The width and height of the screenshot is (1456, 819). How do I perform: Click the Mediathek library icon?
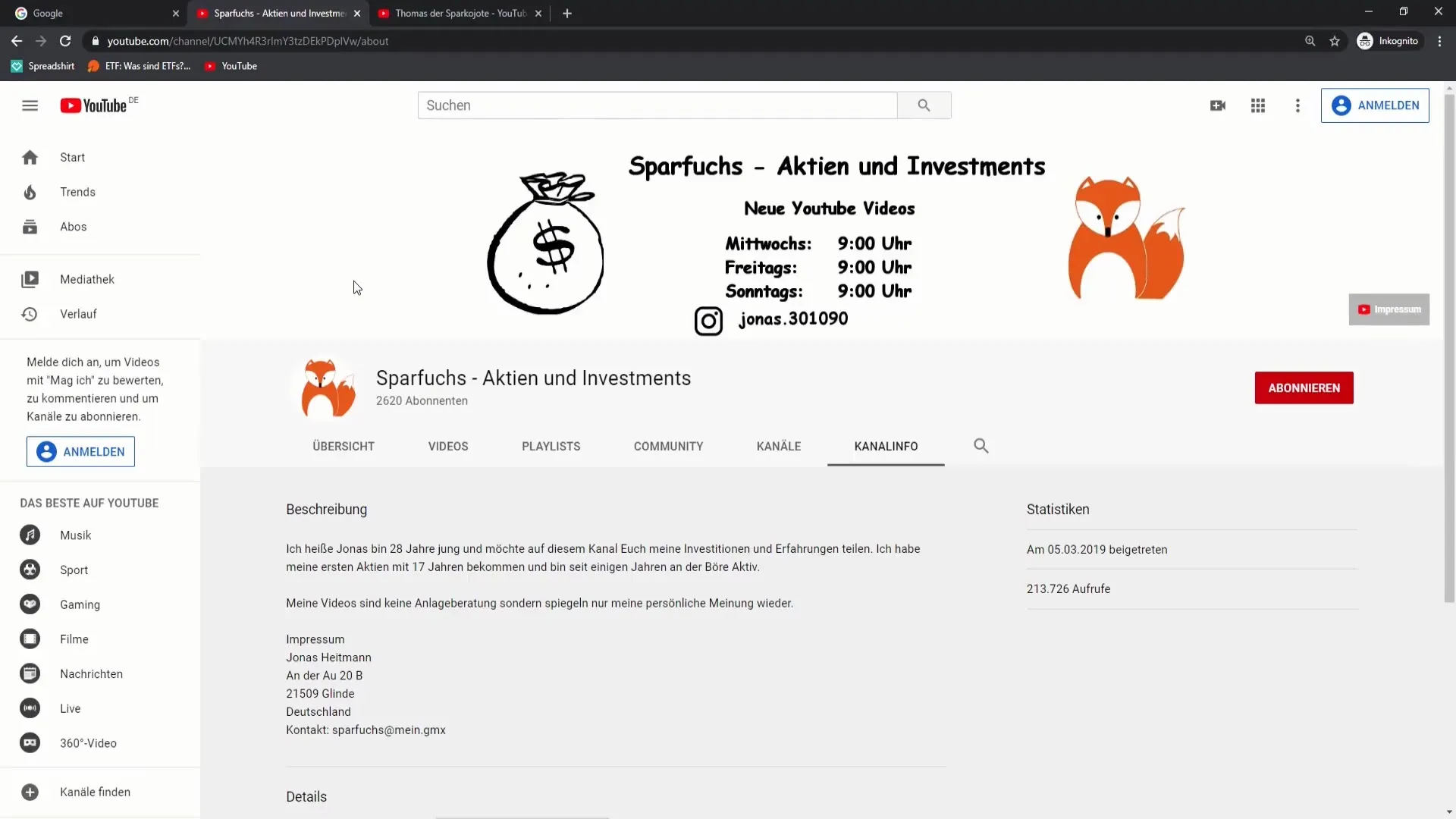click(30, 279)
